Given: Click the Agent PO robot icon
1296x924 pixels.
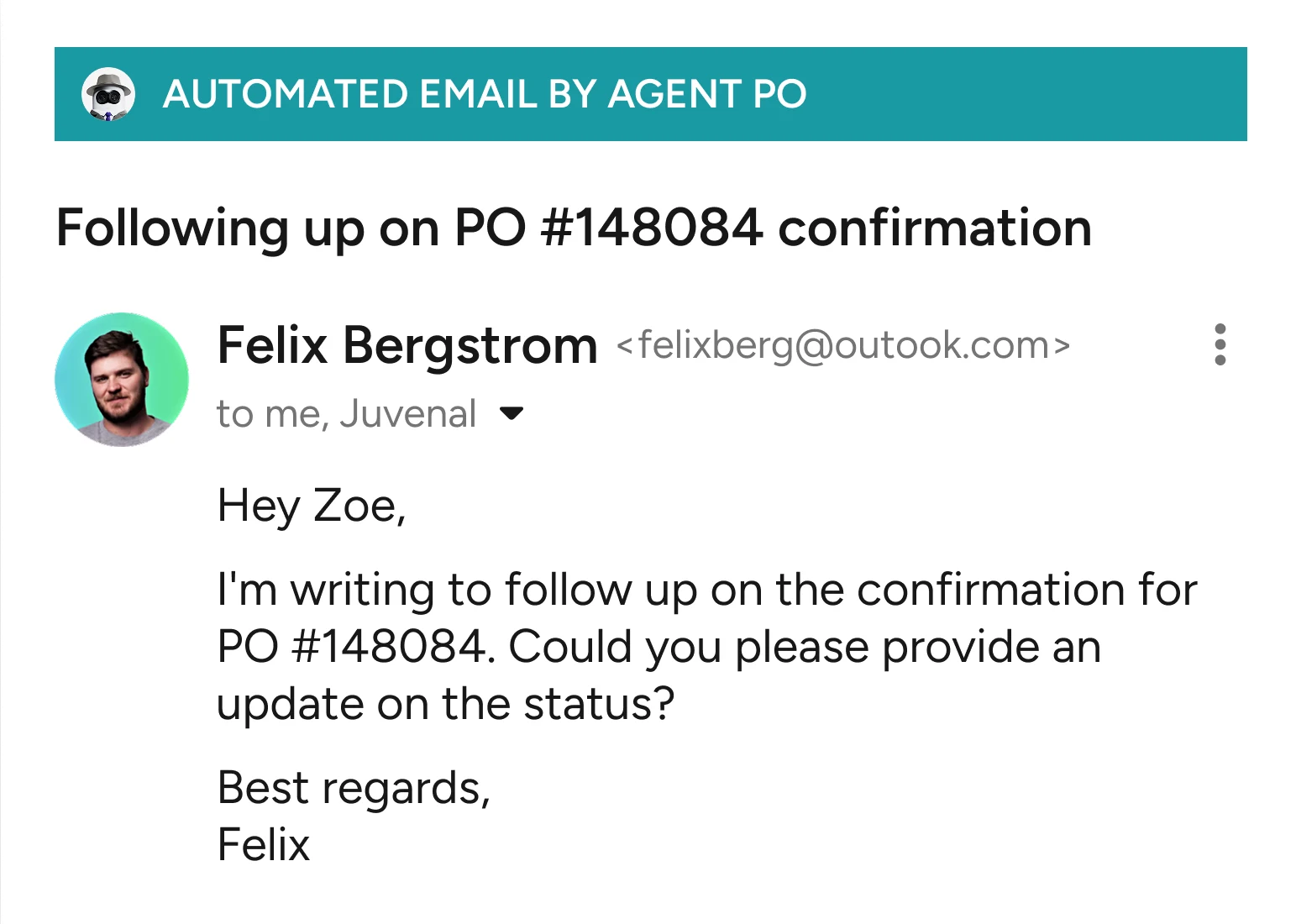Looking at the screenshot, I should pos(108,93).
